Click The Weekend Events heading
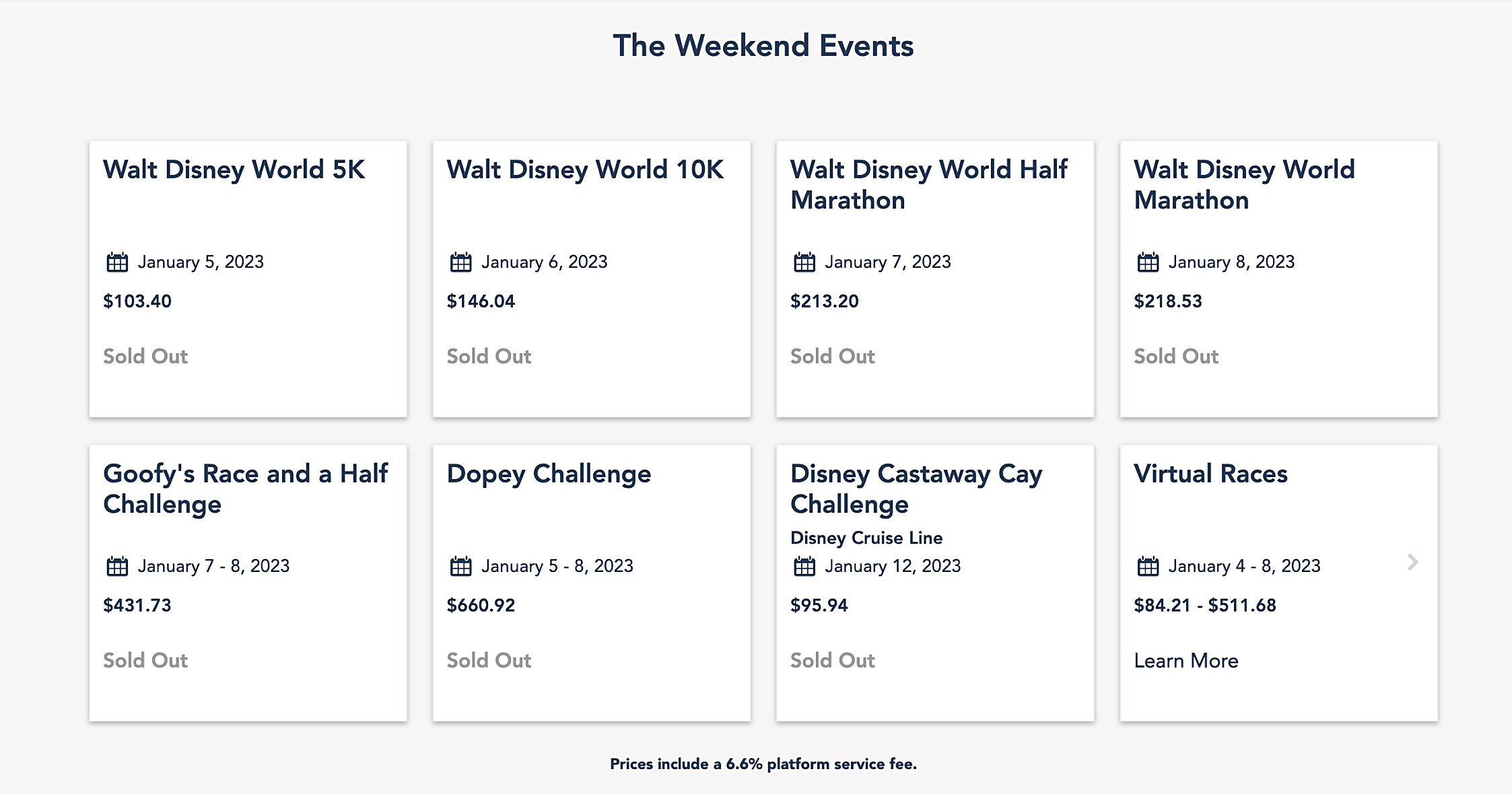Screen dimensions: 1512x794 point(764,45)
